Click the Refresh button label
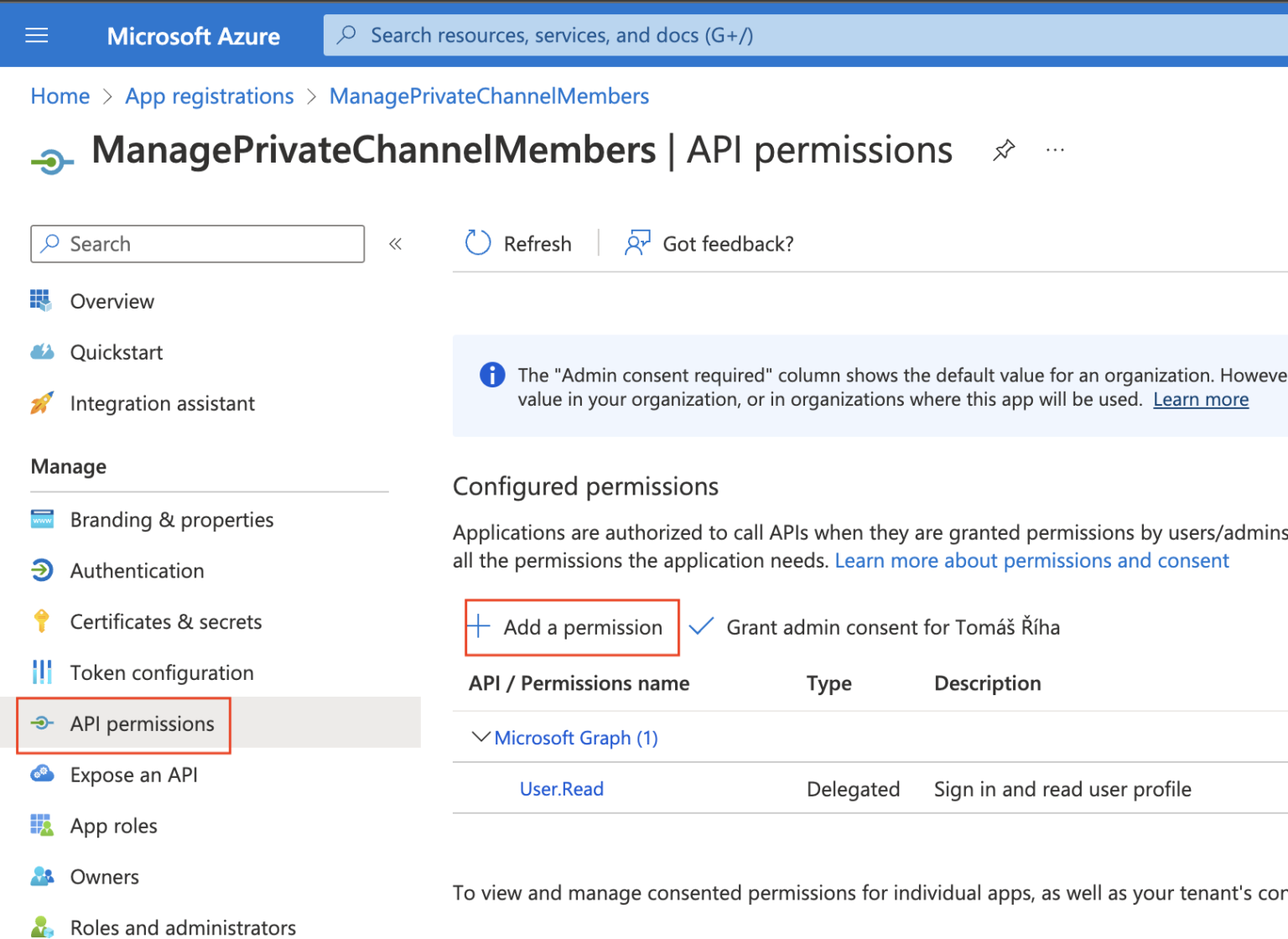The width and height of the screenshot is (1288, 939). (538, 244)
